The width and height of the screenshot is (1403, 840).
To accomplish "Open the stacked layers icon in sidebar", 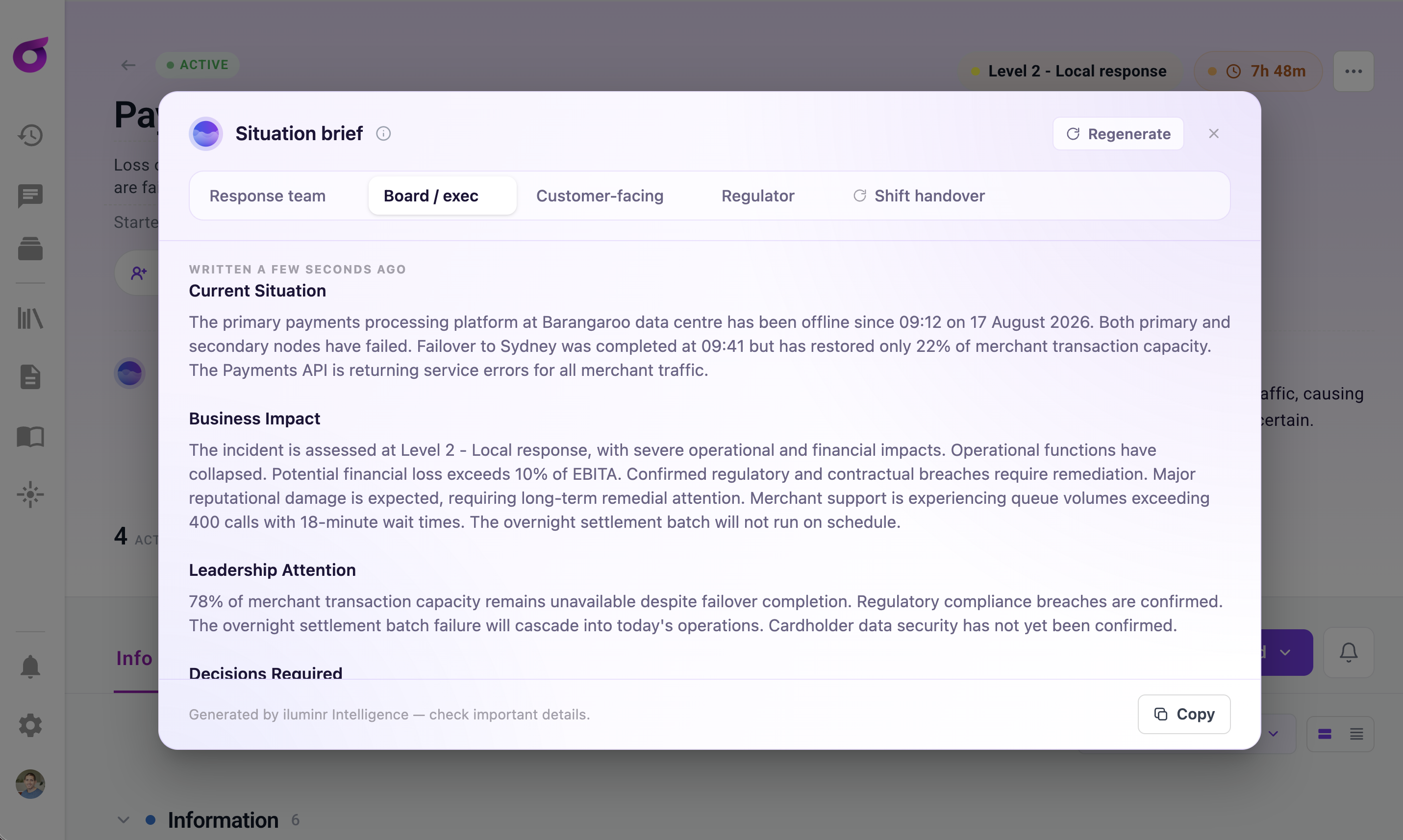I will pos(30,249).
